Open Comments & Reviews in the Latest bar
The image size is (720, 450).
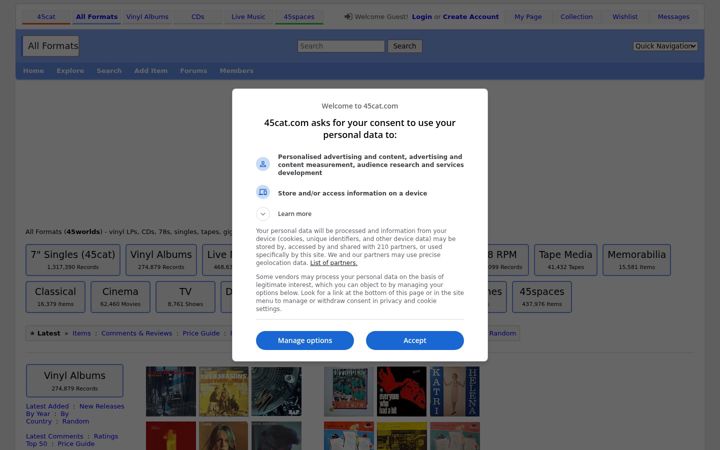[x=136, y=333]
